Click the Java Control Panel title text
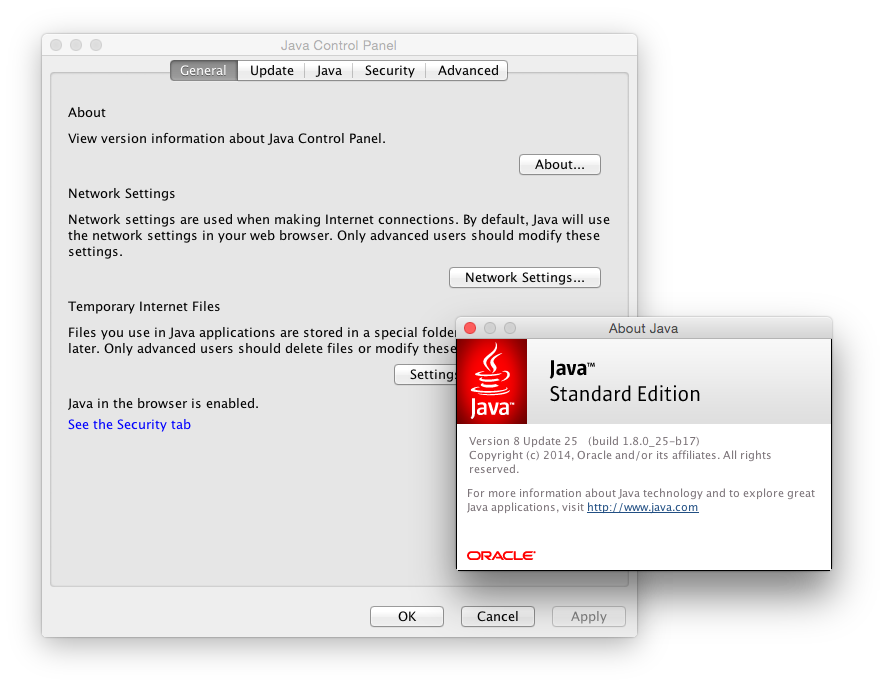This screenshot has height=687, width=888. pos(339,45)
